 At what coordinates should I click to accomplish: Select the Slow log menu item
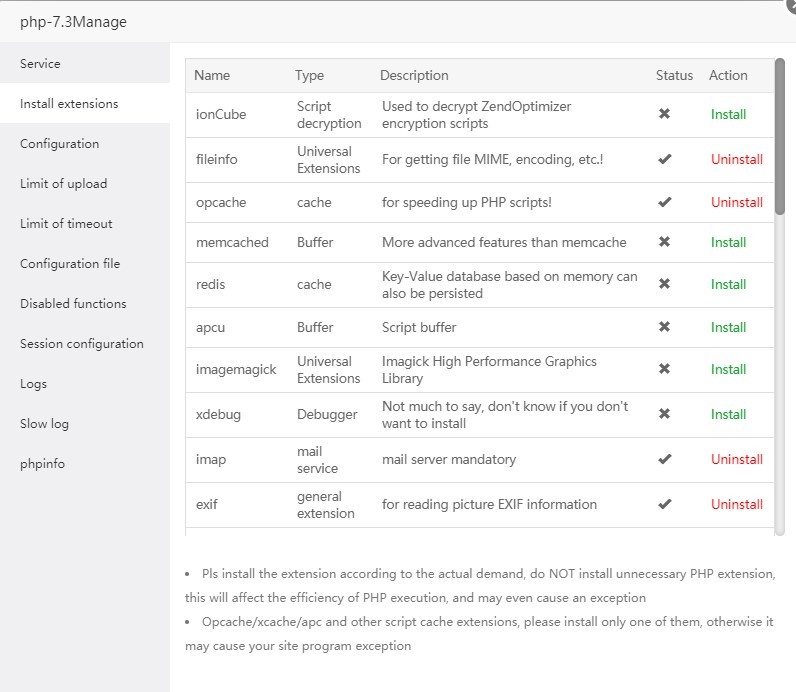click(x=44, y=423)
